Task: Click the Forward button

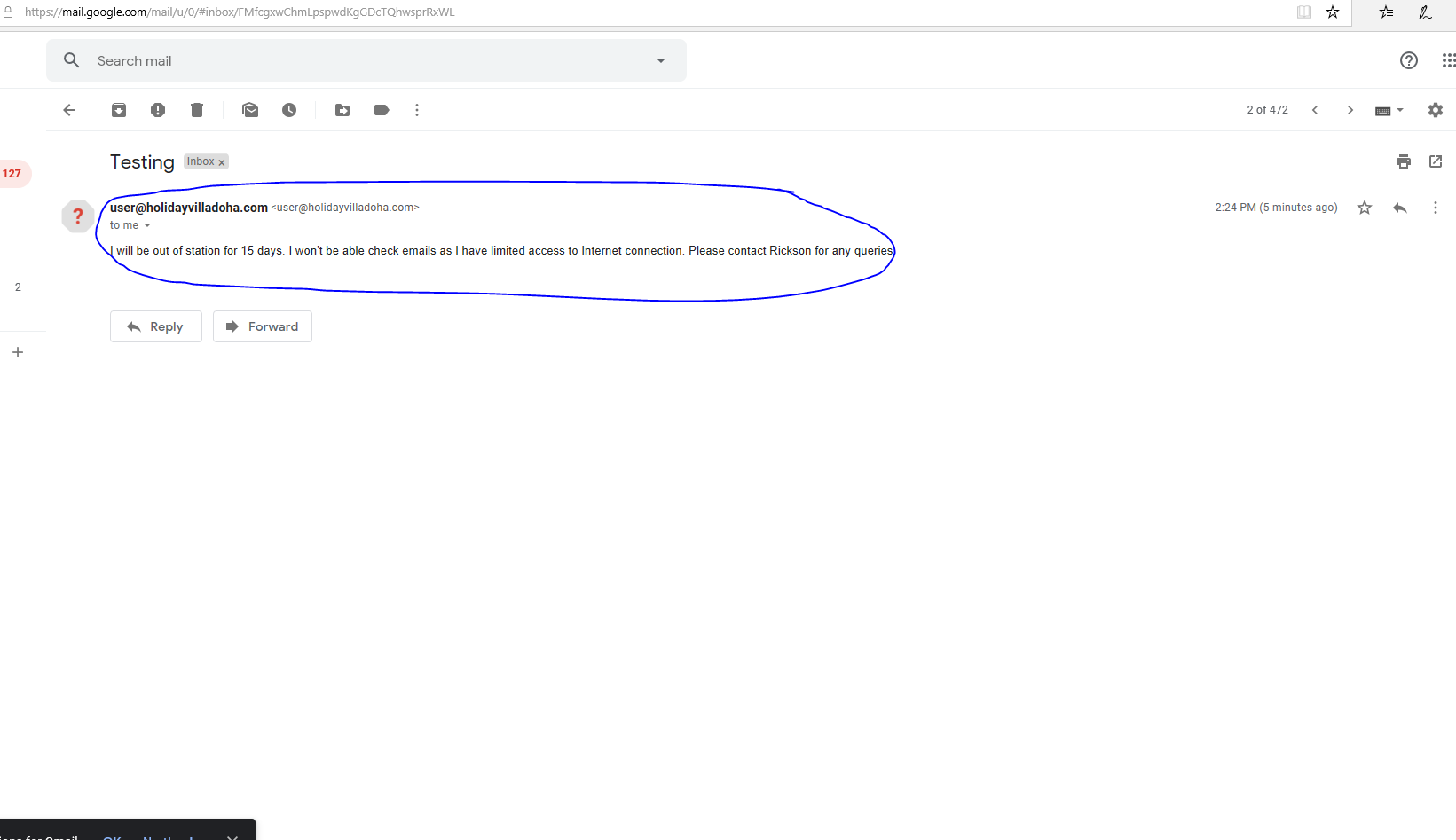Action: tap(263, 326)
